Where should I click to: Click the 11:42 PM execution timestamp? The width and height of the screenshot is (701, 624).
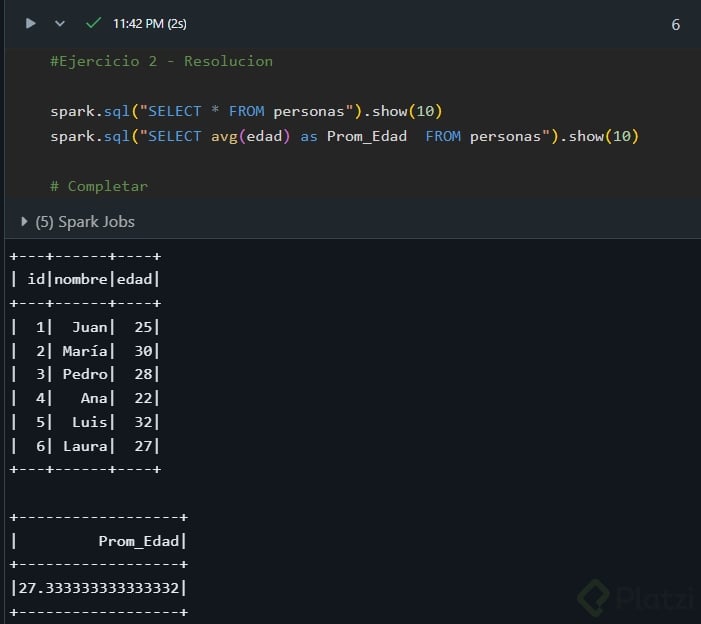[x=149, y=23]
